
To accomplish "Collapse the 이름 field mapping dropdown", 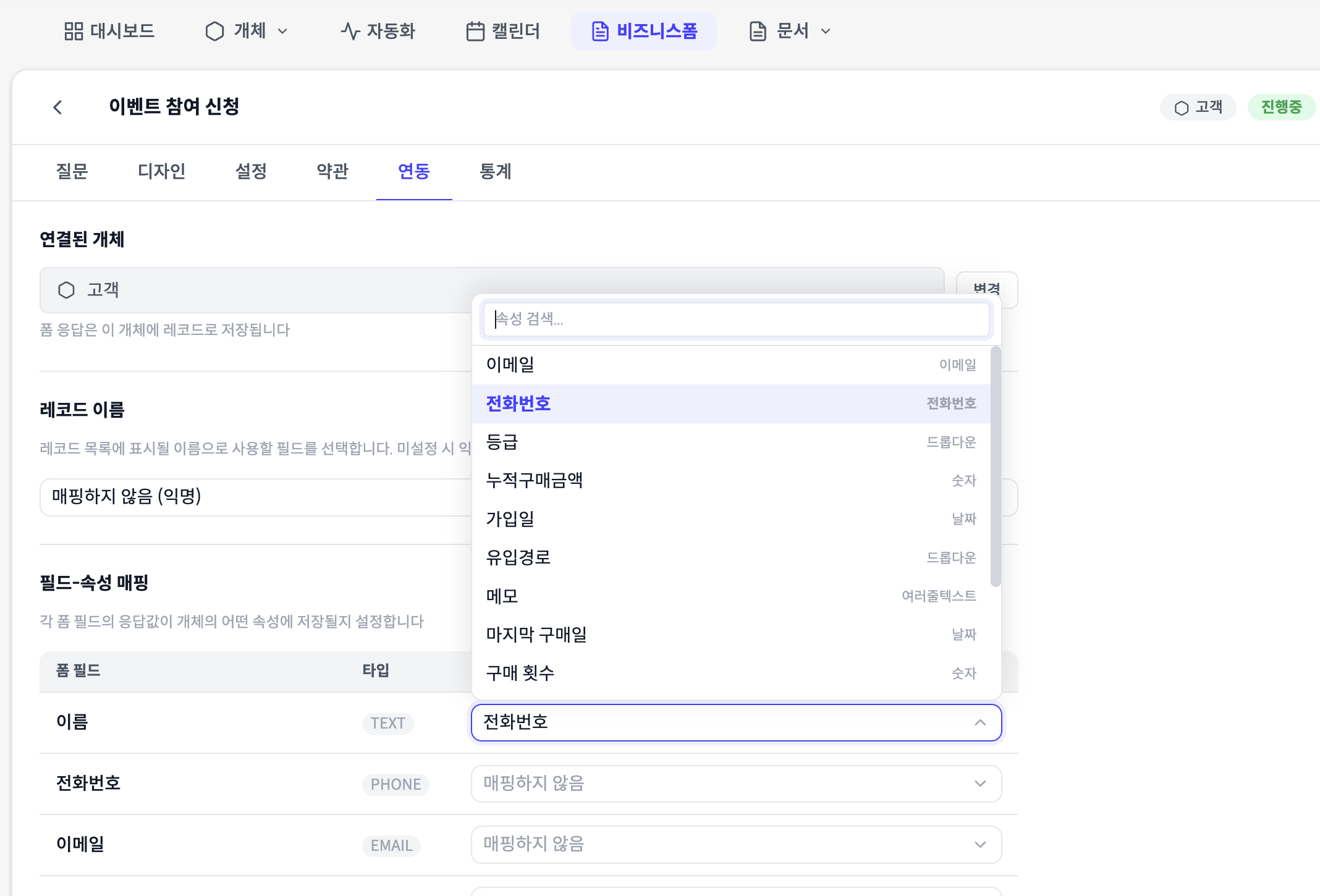I will (x=980, y=722).
